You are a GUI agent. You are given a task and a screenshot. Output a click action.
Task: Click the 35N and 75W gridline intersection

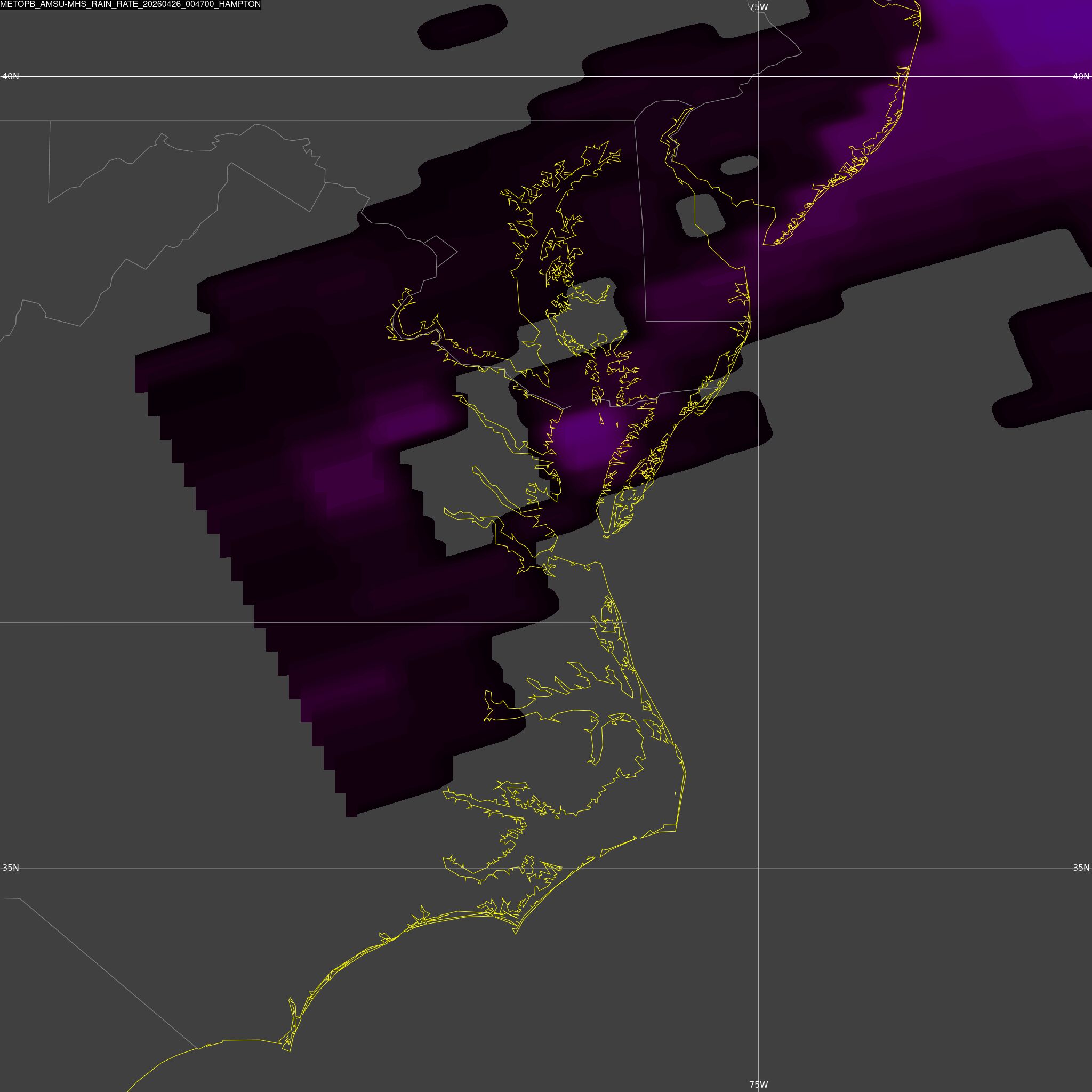759,868
